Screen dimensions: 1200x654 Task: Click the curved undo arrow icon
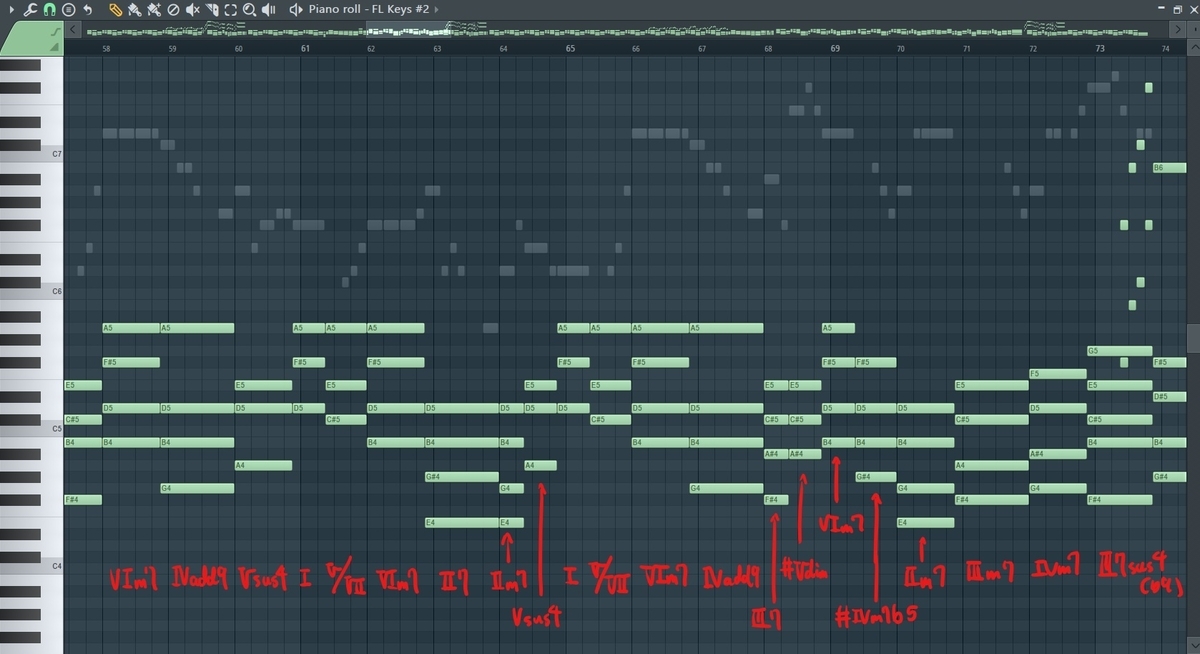tap(88, 9)
